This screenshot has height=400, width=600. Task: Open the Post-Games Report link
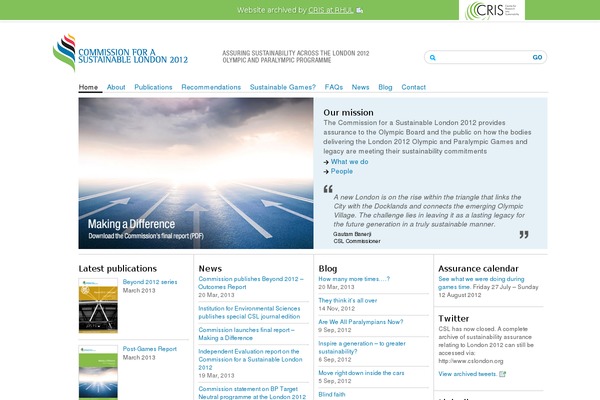(x=150, y=349)
